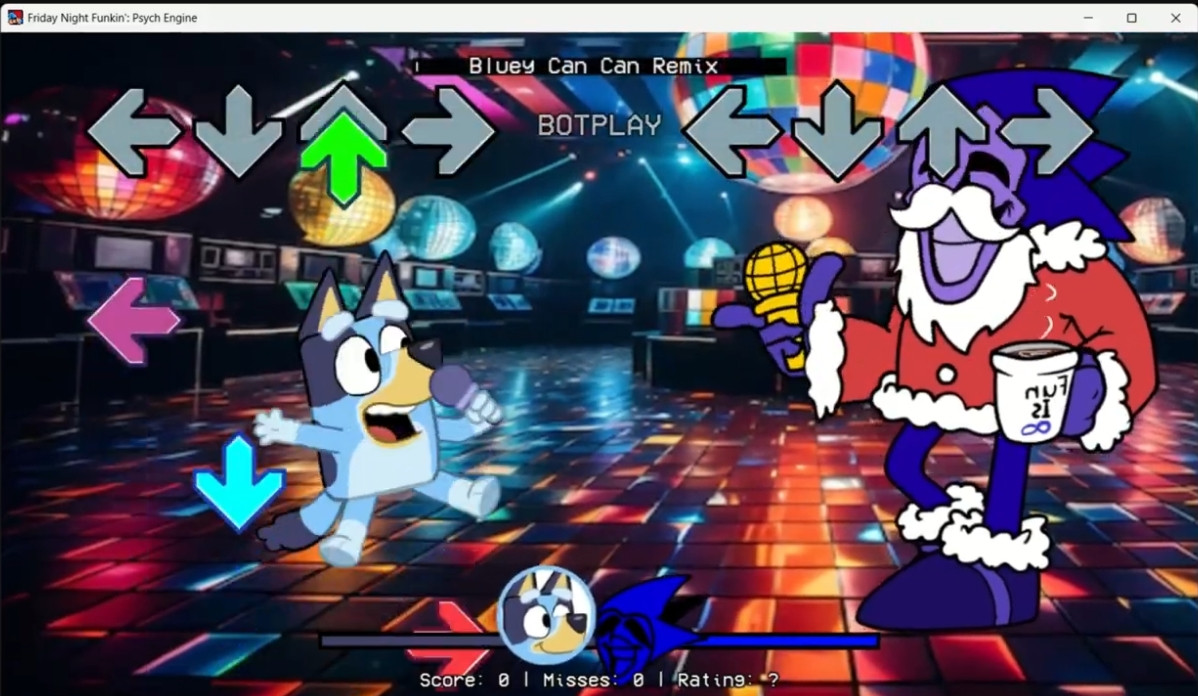Click the player-side right arrow receptor
The image size is (1198, 696).
[449, 131]
